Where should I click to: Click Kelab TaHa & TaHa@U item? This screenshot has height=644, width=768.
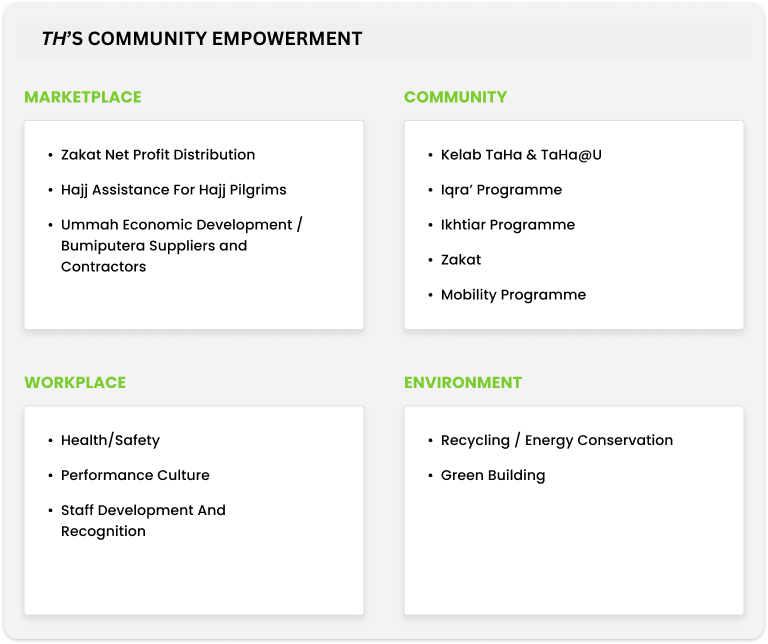coord(521,155)
